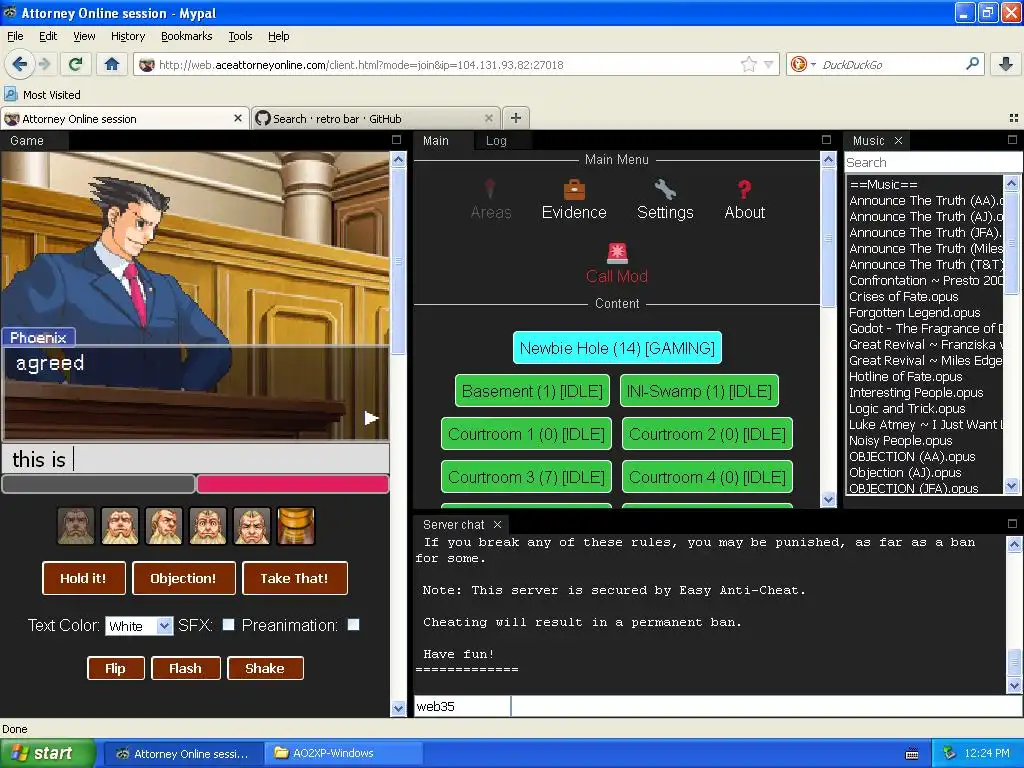
Task: Close the Attorney Online session tab
Action: [238, 118]
